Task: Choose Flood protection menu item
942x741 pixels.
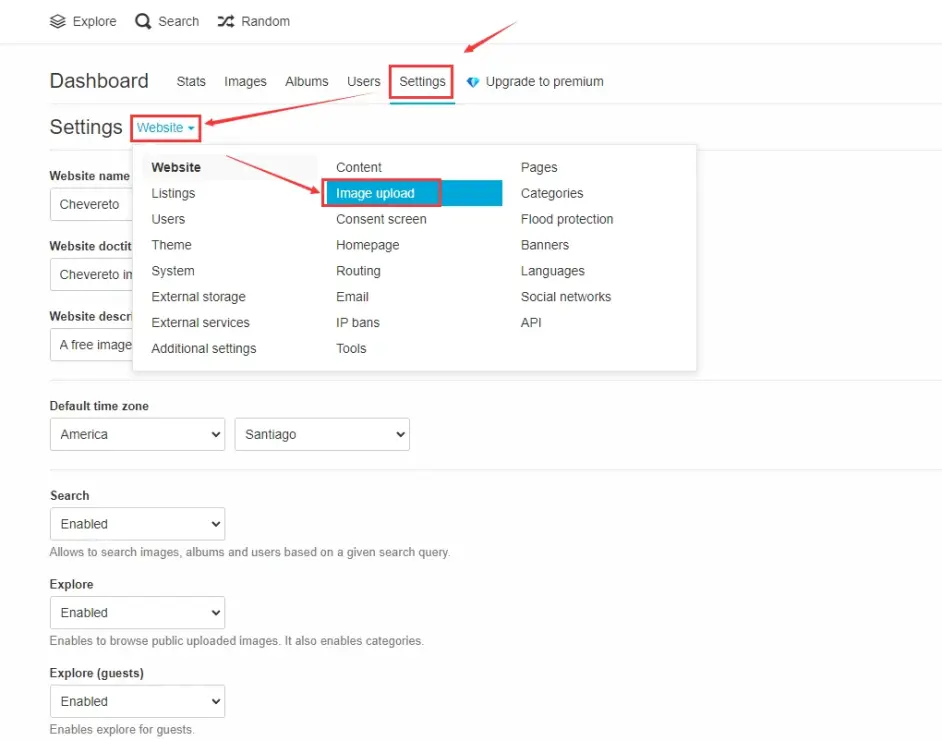Action: pyautogui.click(x=567, y=220)
